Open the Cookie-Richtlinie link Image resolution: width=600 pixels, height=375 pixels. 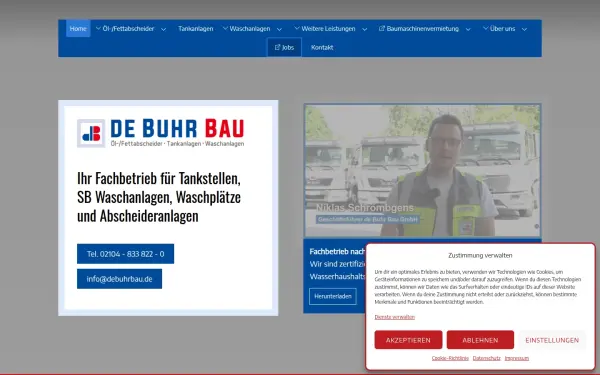click(450, 359)
